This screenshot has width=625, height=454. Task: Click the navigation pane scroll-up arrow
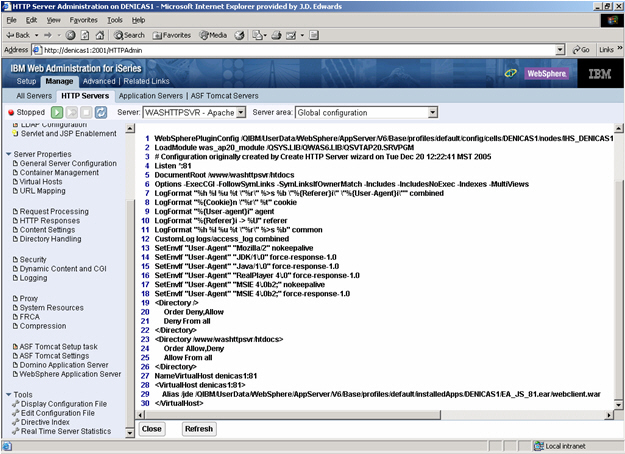tap(130, 129)
